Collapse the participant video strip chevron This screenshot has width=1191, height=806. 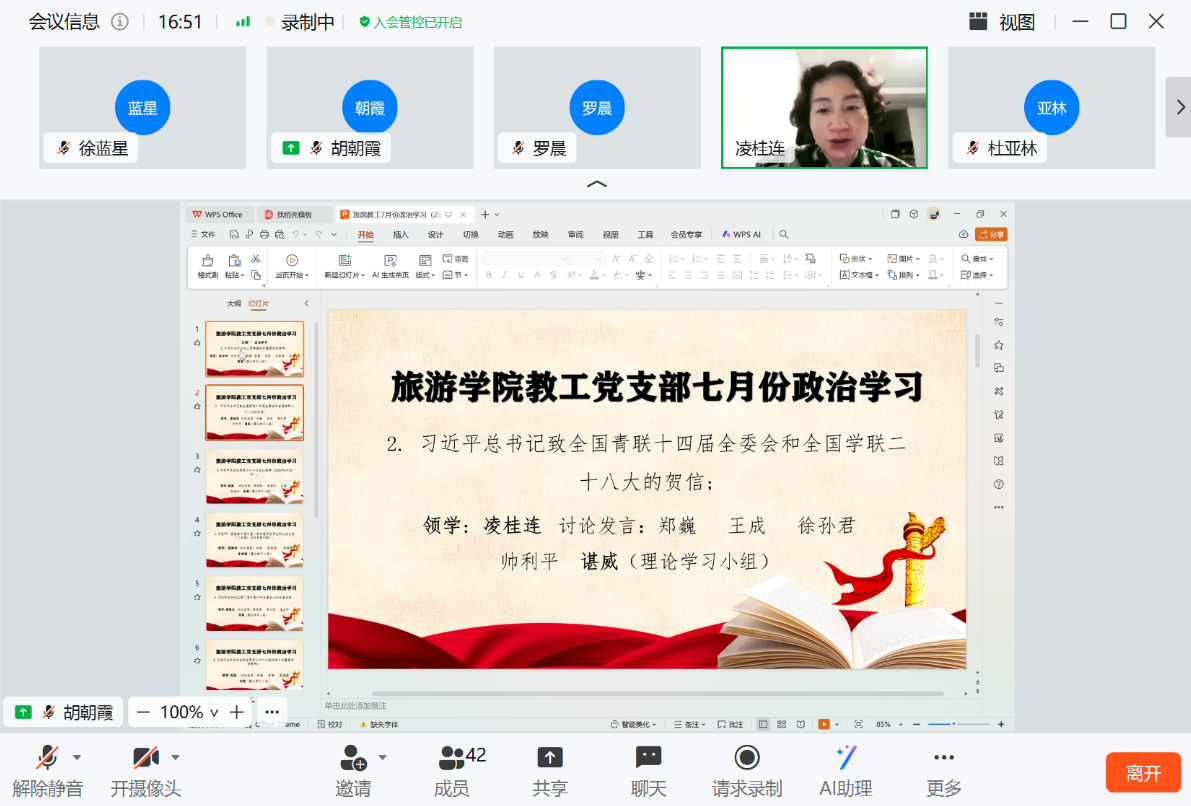596,184
